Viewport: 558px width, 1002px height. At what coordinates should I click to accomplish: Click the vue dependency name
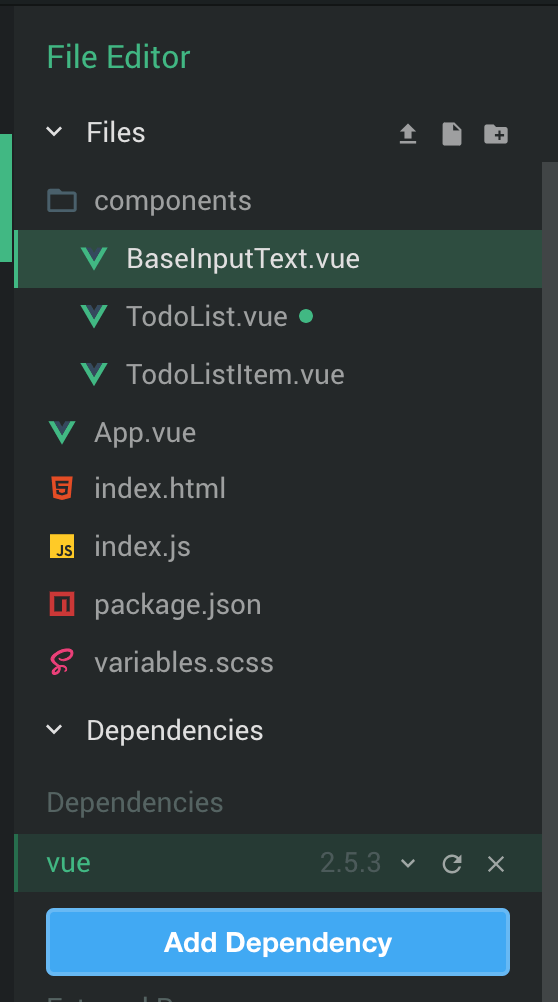68,863
